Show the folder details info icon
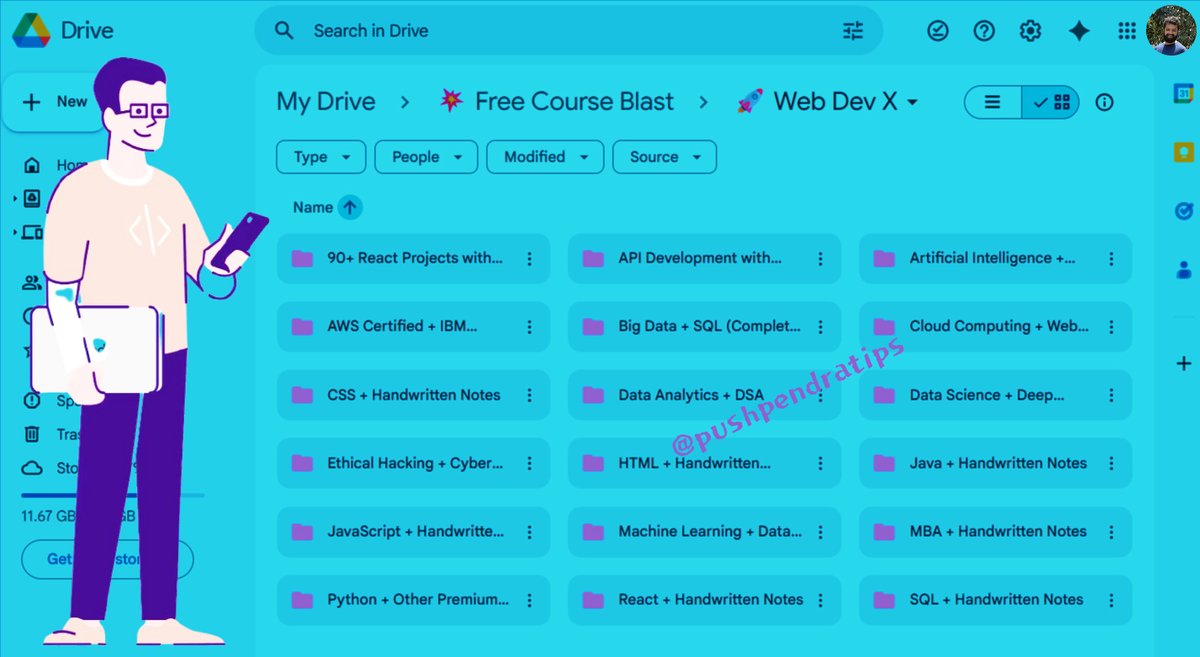 [x=1104, y=102]
